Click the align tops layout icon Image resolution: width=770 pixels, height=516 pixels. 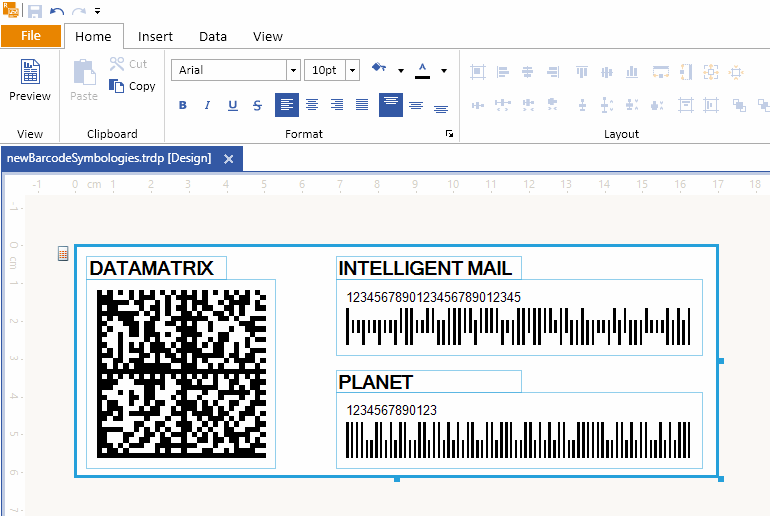pyautogui.click(x=582, y=72)
